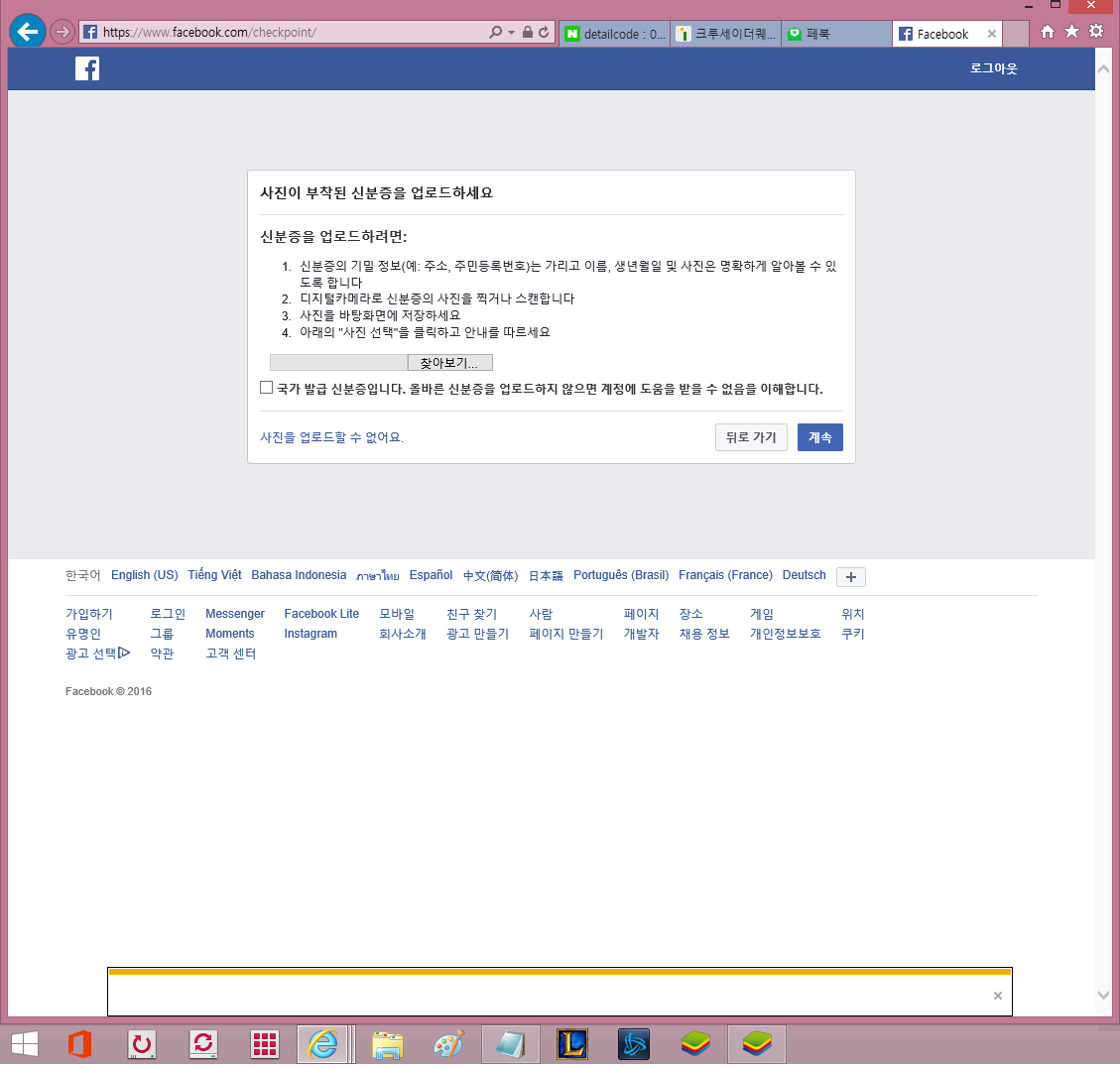Open the browser Home icon
This screenshot has height=1070, width=1120.
[x=1048, y=32]
